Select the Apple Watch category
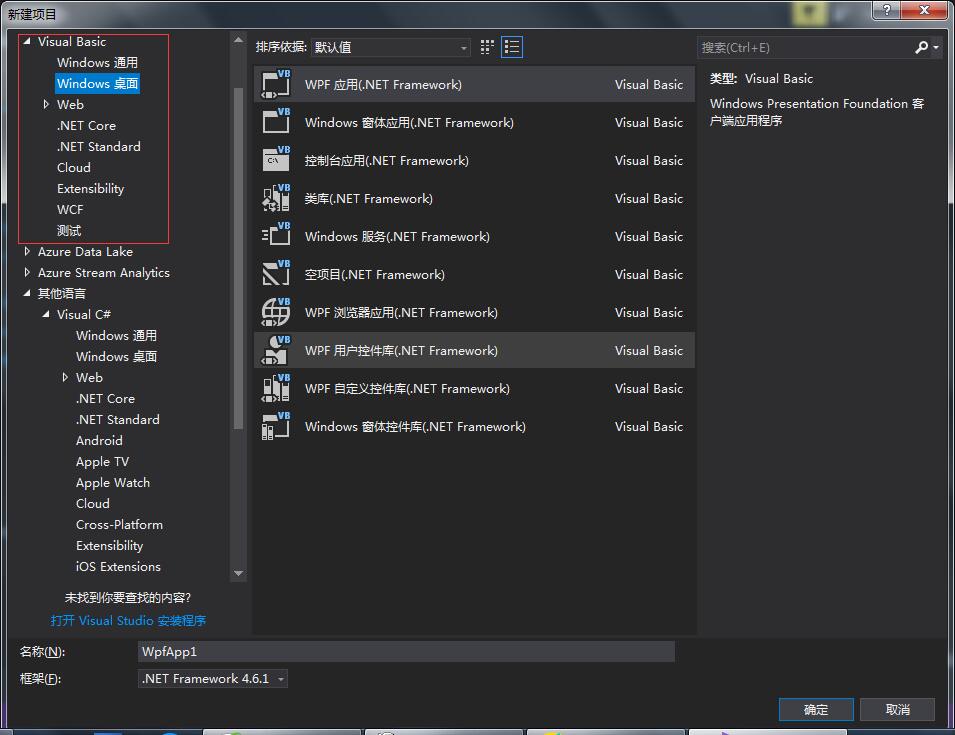 [113, 482]
